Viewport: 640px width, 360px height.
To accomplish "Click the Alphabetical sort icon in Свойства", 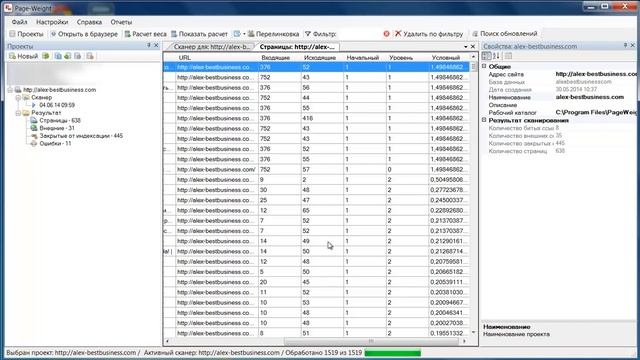I will coord(496,56).
